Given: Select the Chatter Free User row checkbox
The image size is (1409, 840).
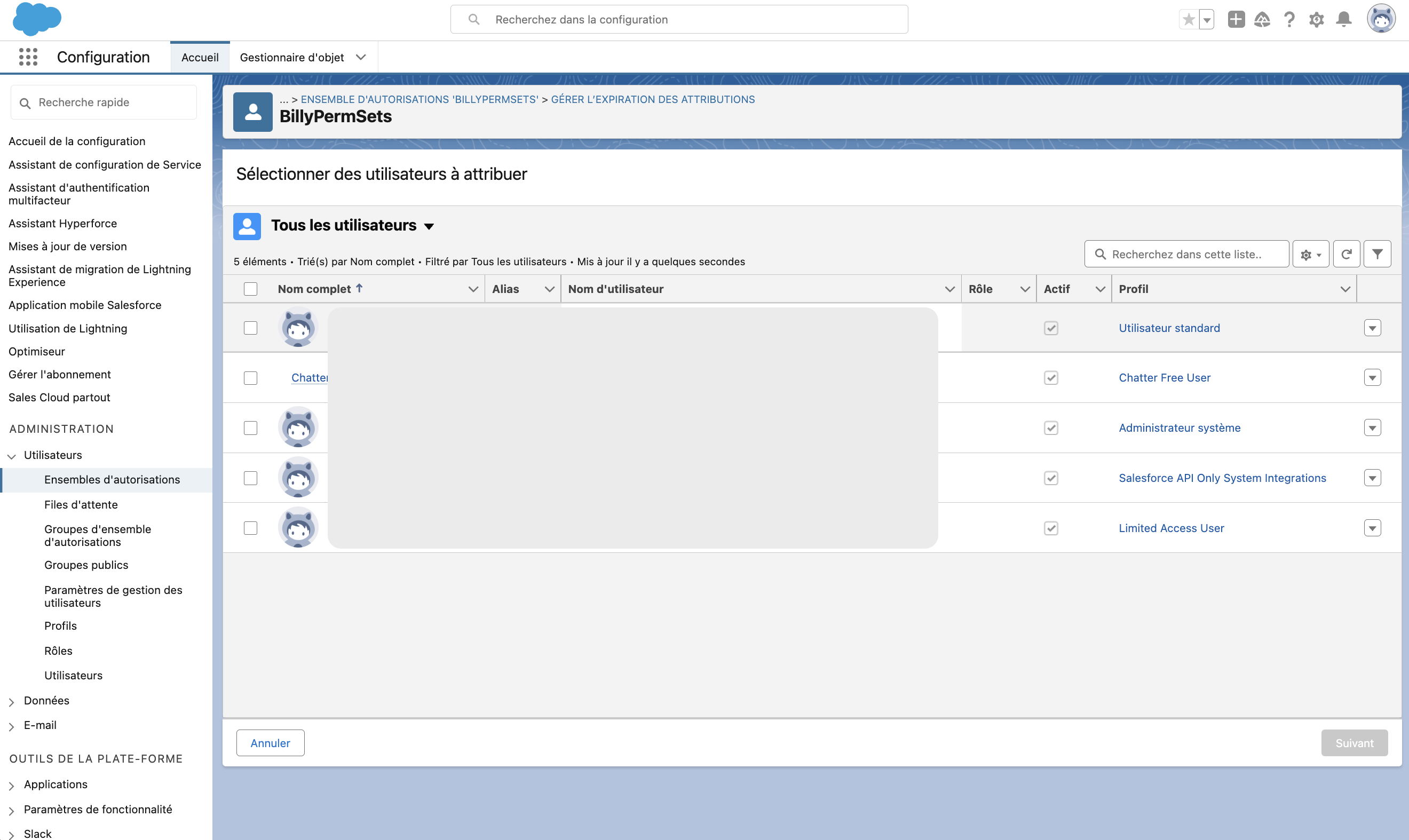Looking at the screenshot, I should [250, 377].
